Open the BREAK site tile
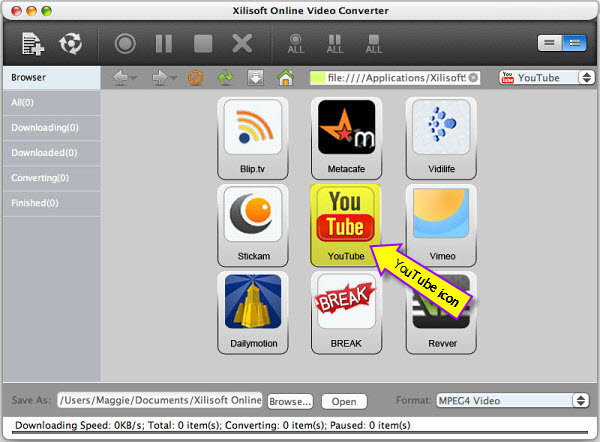Screen dimensions: 600x442 [346, 313]
